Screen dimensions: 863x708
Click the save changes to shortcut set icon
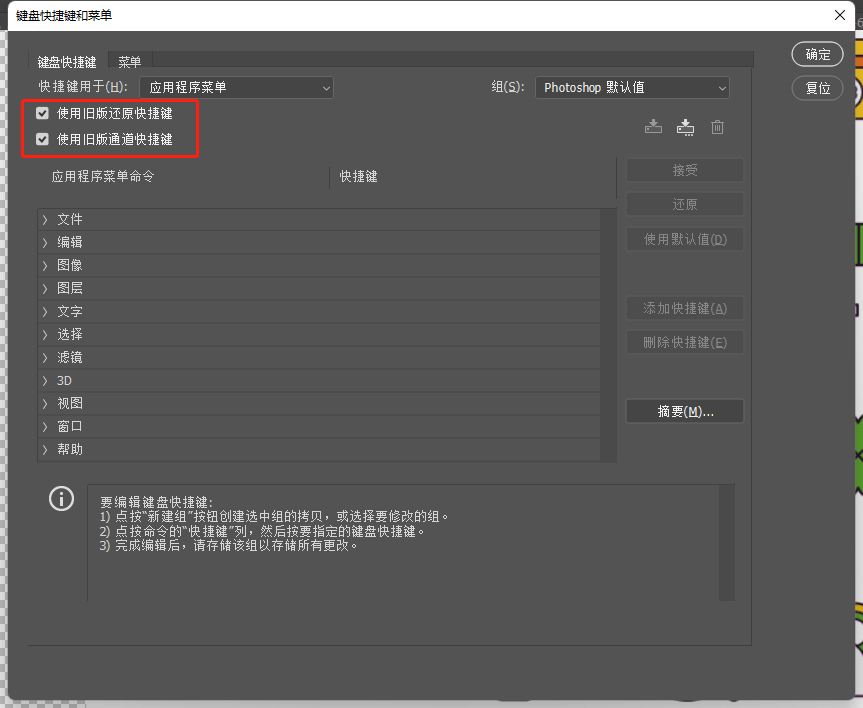(653, 127)
